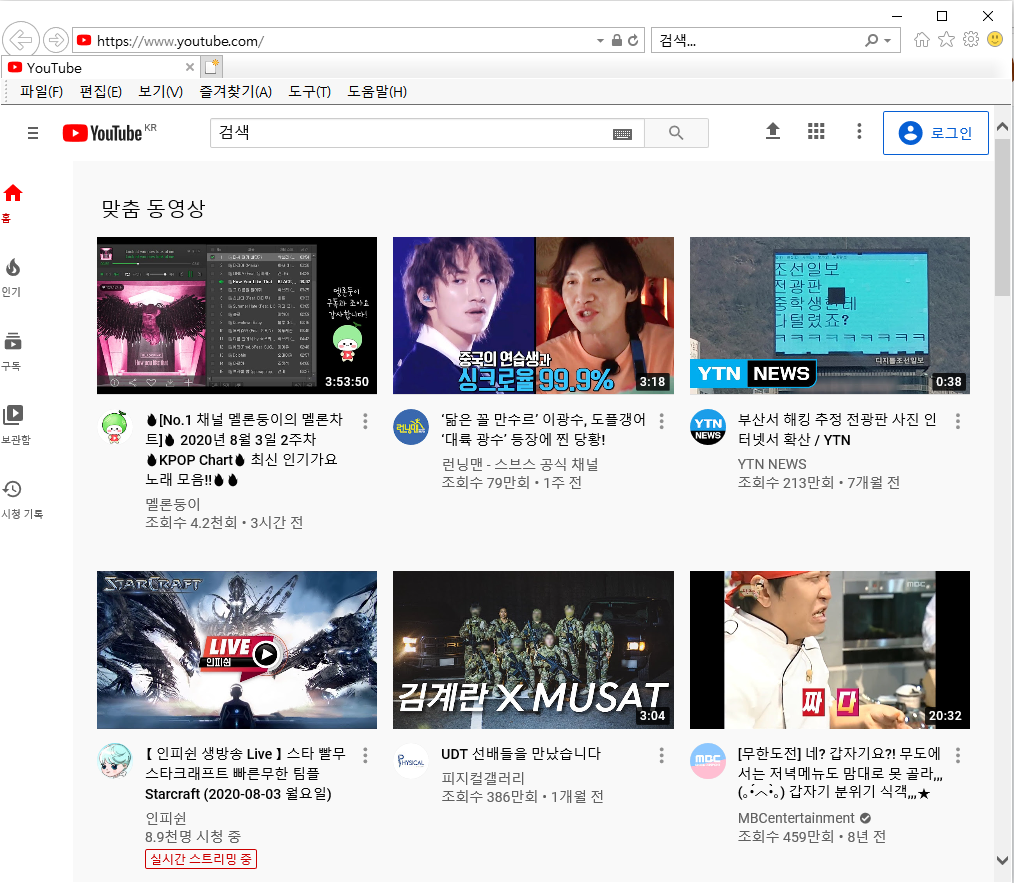Click the browser refresh icon
Viewport: 1014px width, 883px height.
click(x=633, y=41)
